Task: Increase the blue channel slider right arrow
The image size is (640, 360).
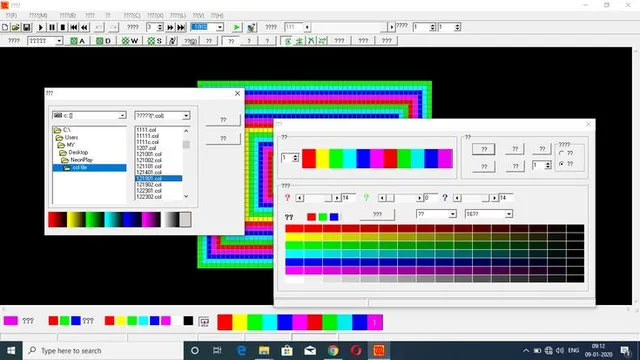Action: pyautogui.click(x=494, y=198)
